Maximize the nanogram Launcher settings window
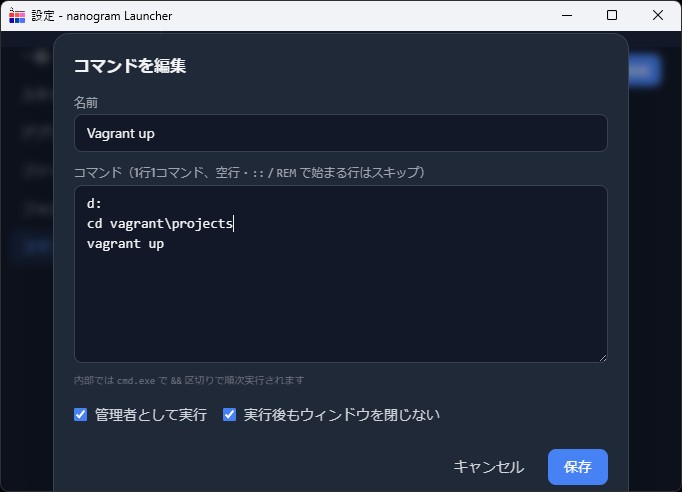The height and width of the screenshot is (492, 682). [x=612, y=15]
